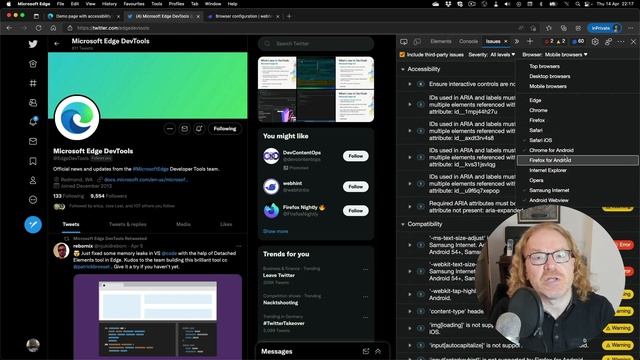Screen dimensions: 640x360
Task: Switch to DevTools Elements tab
Action: pyautogui.click(x=441, y=41)
